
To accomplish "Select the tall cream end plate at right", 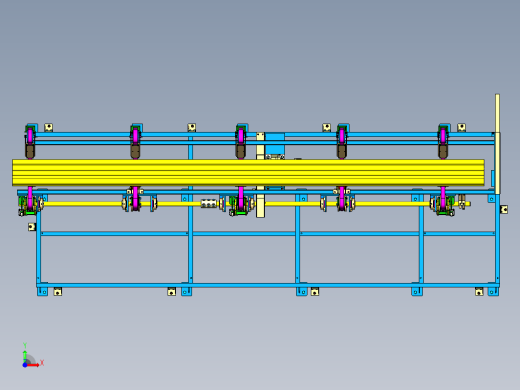I will (x=497, y=144).
